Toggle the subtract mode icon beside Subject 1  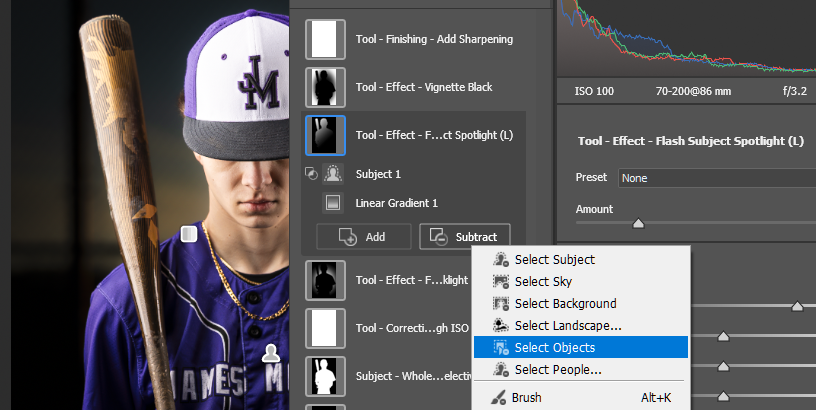311,174
